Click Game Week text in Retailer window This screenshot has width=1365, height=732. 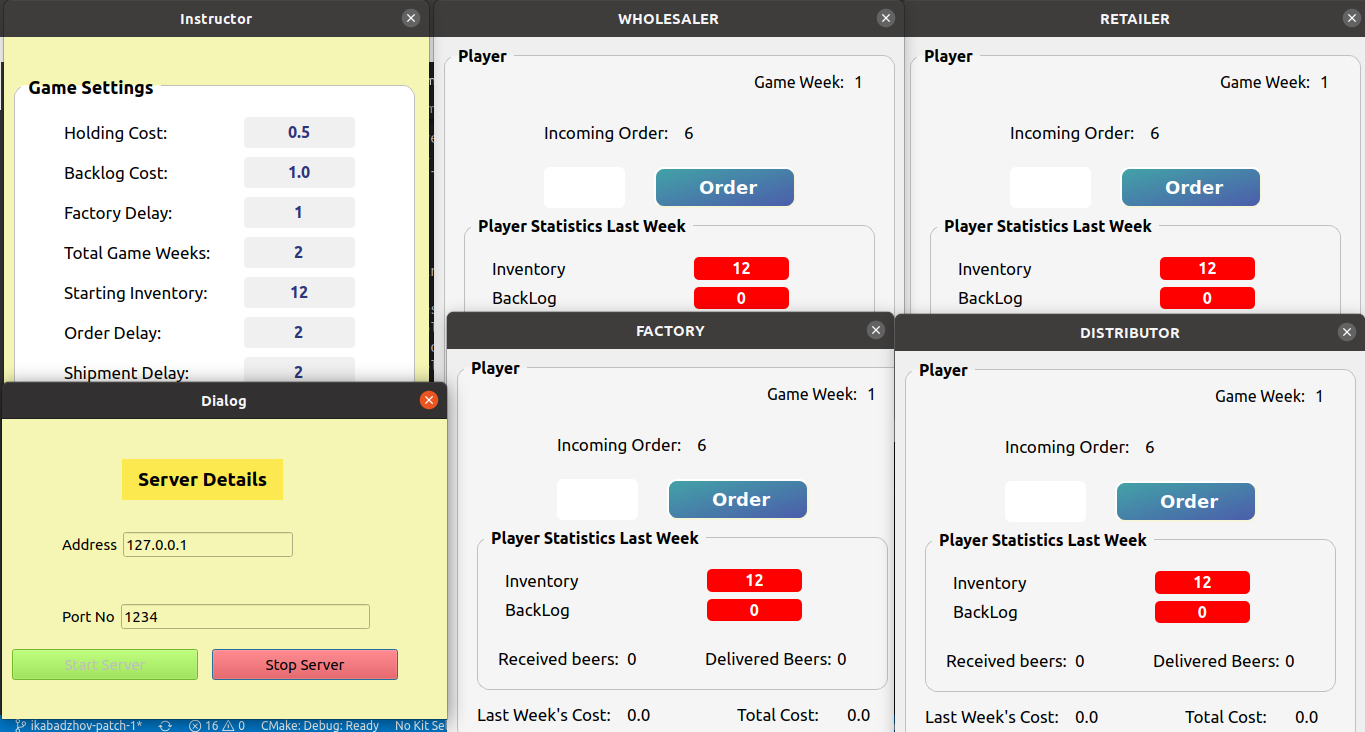point(1265,82)
